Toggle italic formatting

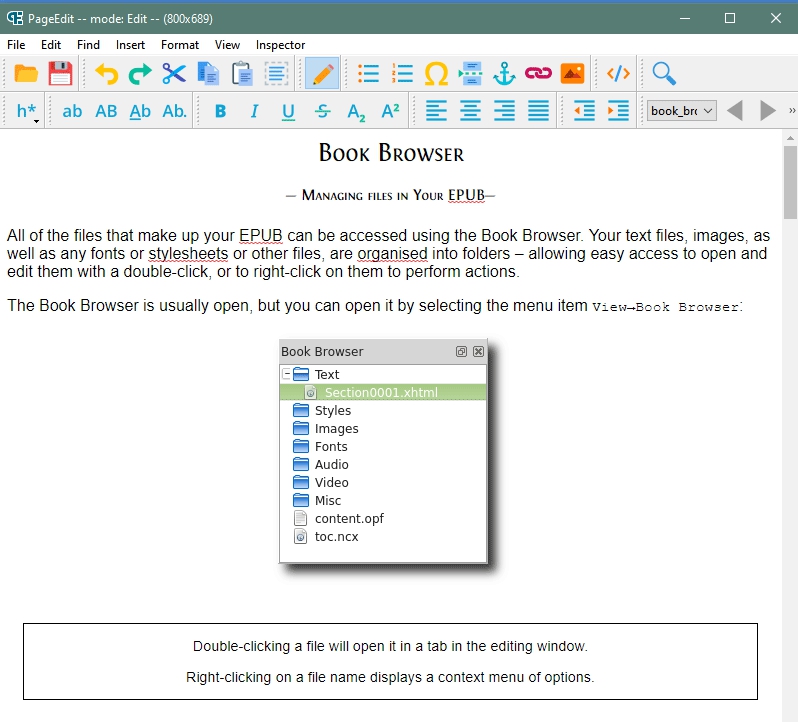click(254, 111)
